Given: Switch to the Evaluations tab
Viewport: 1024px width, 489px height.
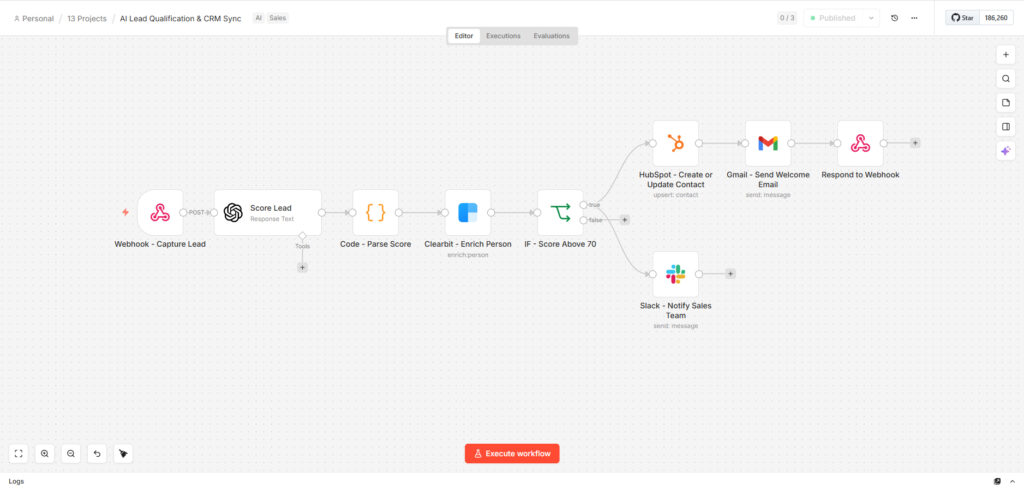Looking at the screenshot, I should click(552, 36).
